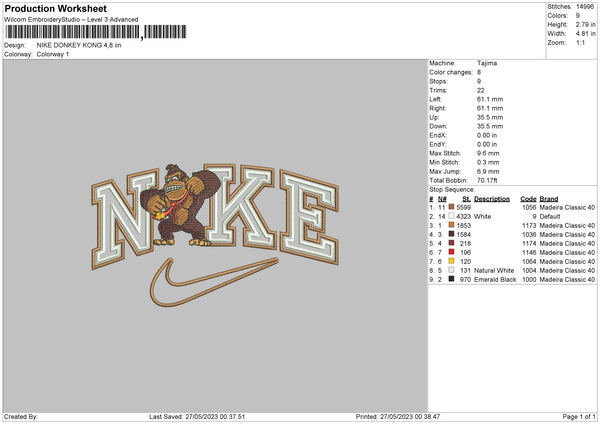Click the Description column header
This screenshot has height=424, width=600.
click(492, 199)
